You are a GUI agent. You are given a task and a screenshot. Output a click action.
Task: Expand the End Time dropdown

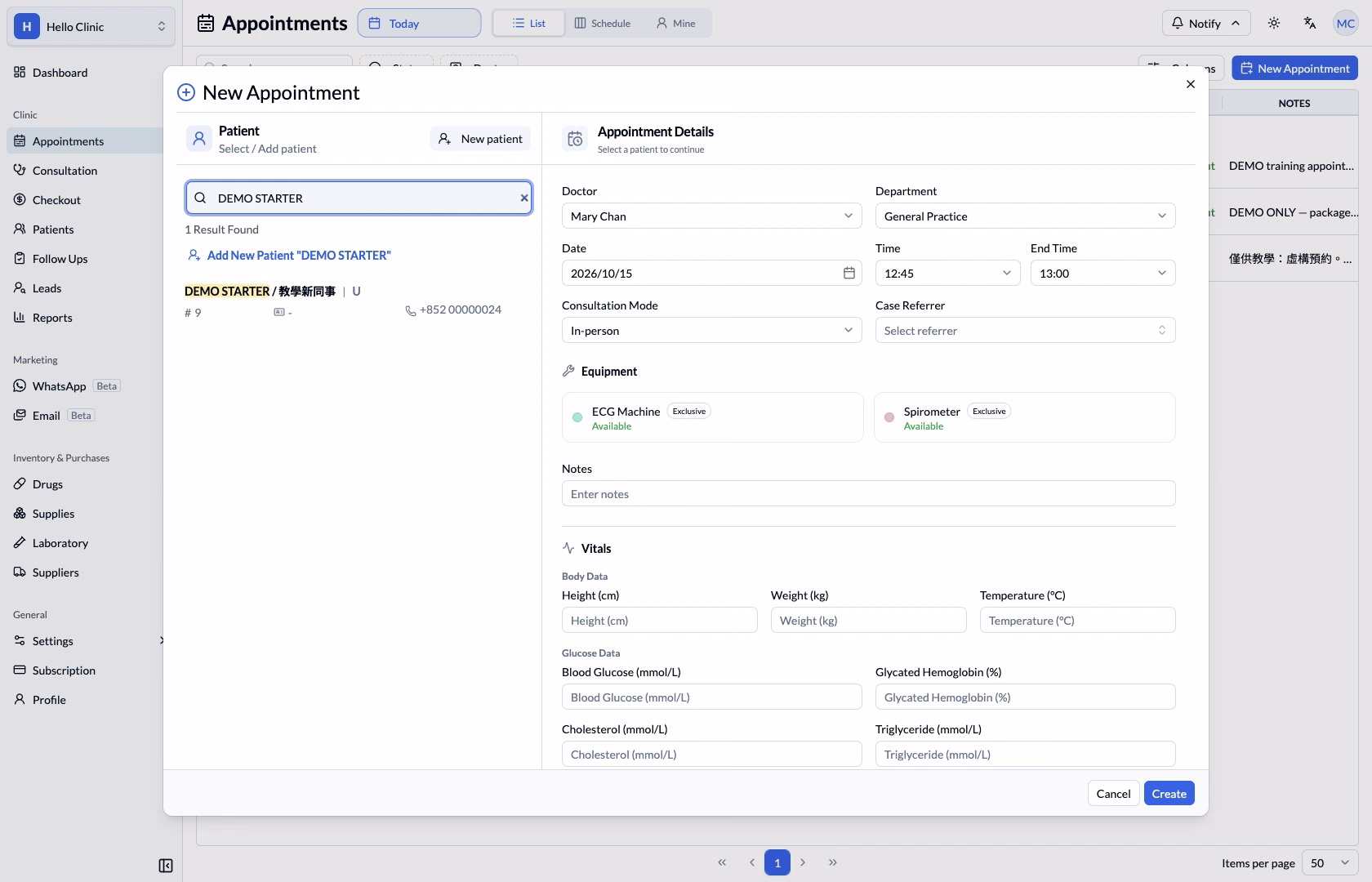coord(1103,273)
